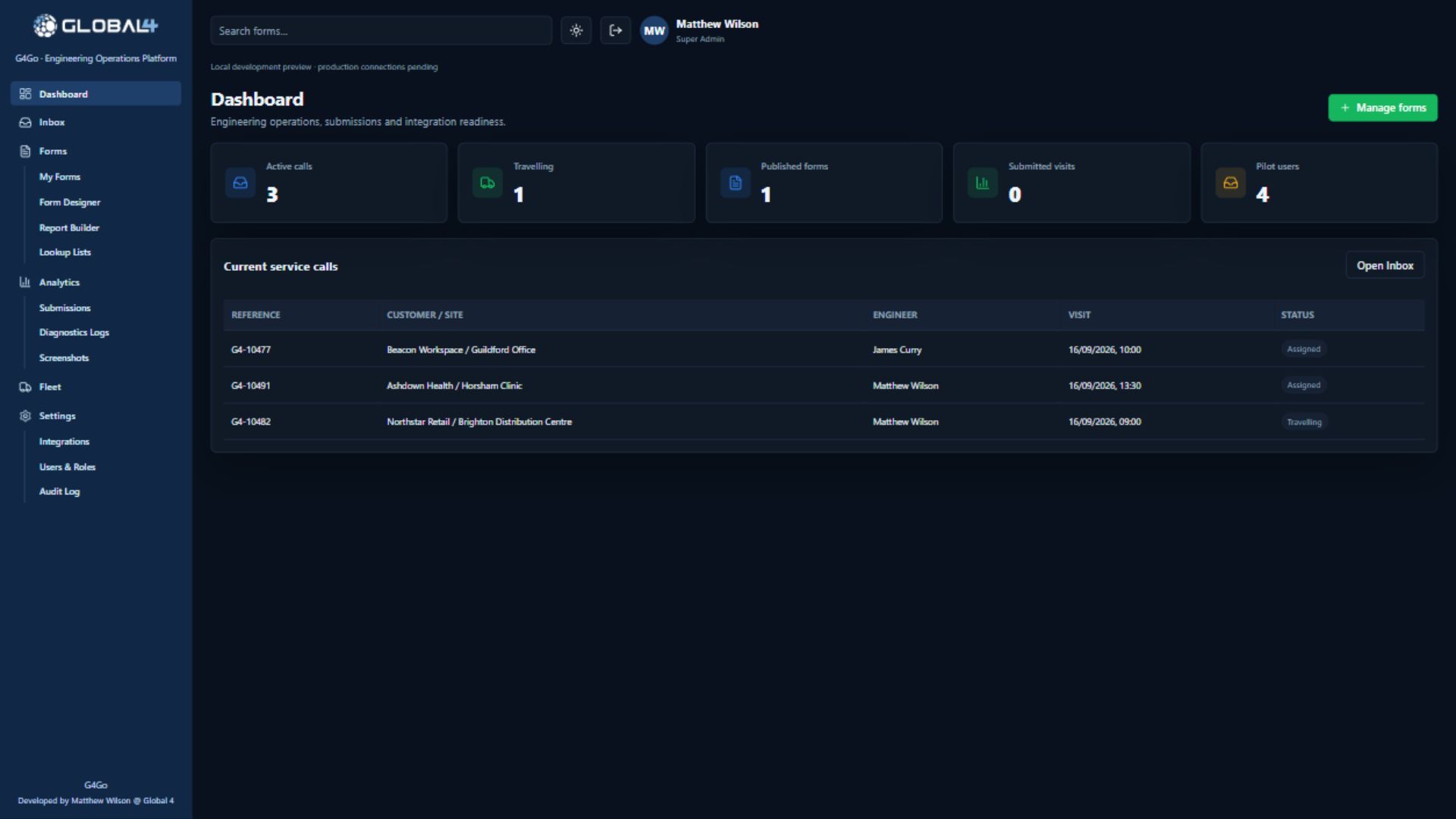The height and width of the screenshot is (819, 1456).
Task: Go to Screenshots page
Action: tap(64, 358)
